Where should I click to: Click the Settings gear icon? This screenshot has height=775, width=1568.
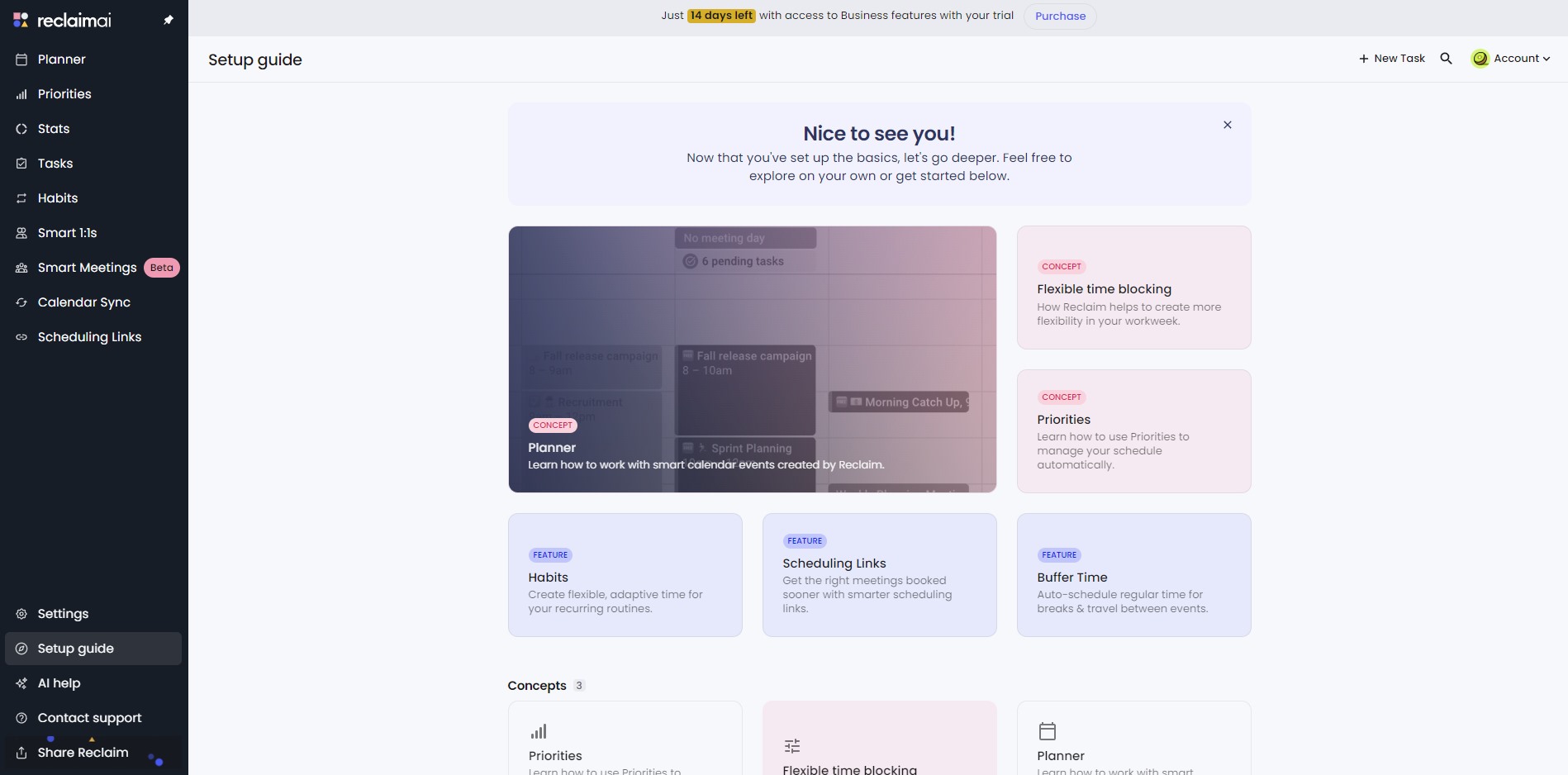point(21,614)
